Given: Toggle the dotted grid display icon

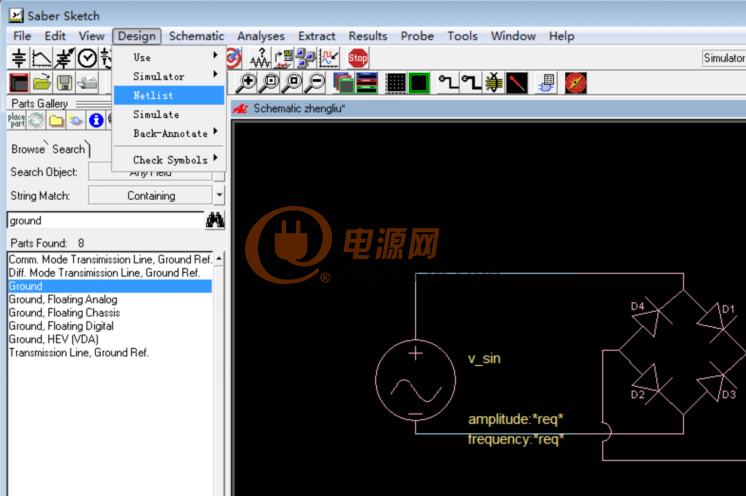Looking at the screenshot, I should click(395, 83).
